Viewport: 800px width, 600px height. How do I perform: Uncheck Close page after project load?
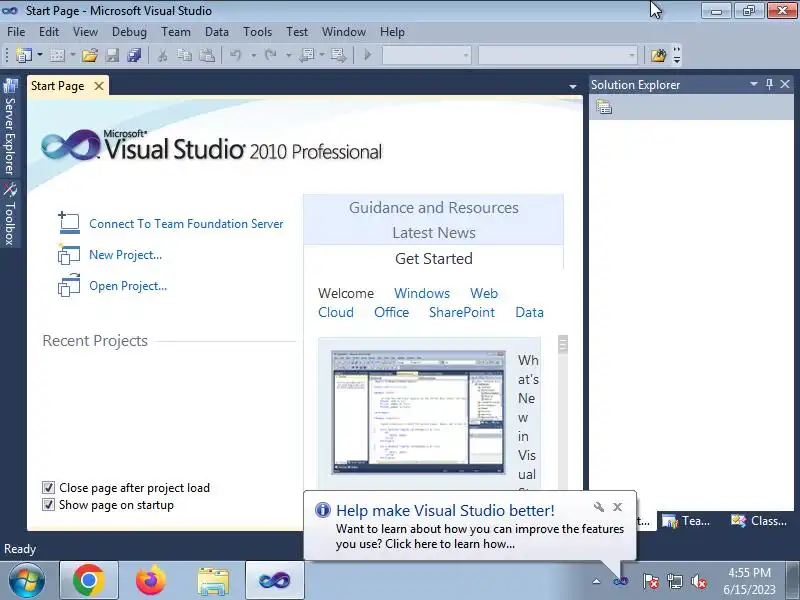click(48, 488)
